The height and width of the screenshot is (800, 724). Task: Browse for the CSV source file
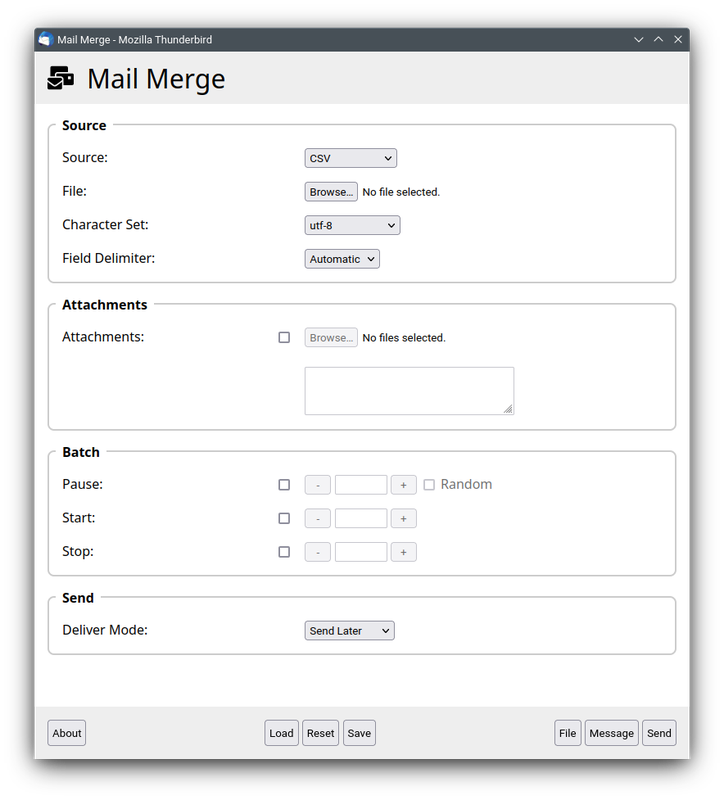click(331, 192)
